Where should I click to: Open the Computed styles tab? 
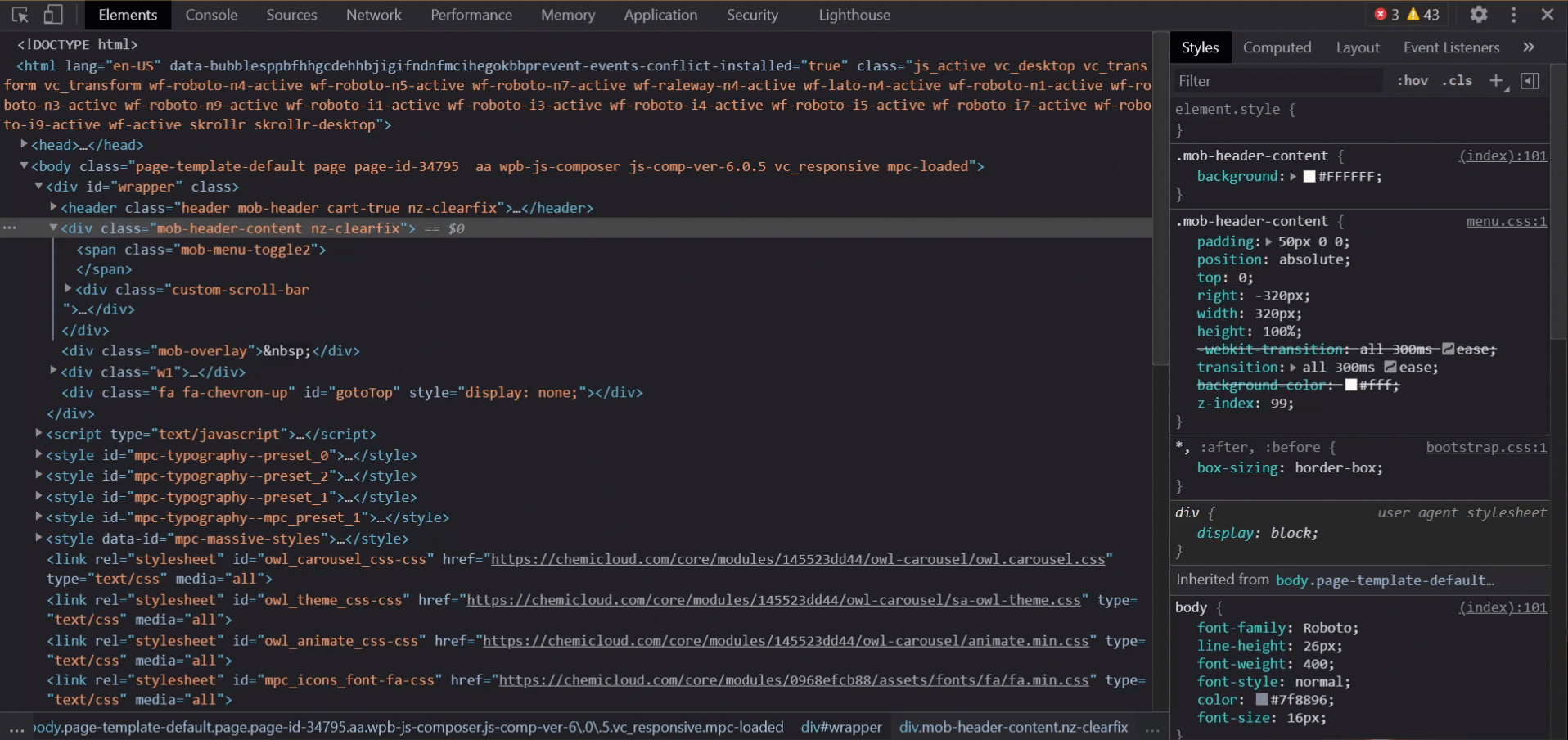click(x=1276, y=47)
